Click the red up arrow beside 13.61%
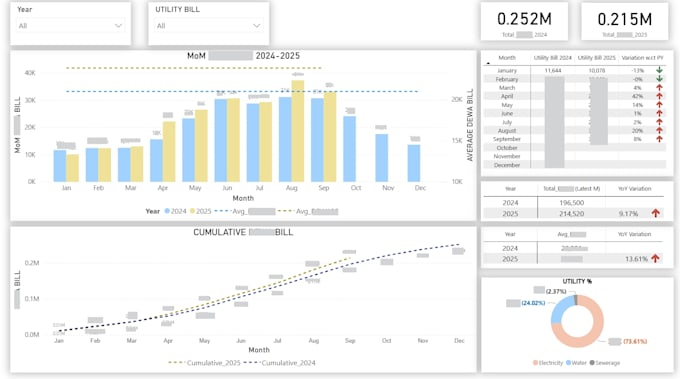680x379 pixels. (655, 258)
